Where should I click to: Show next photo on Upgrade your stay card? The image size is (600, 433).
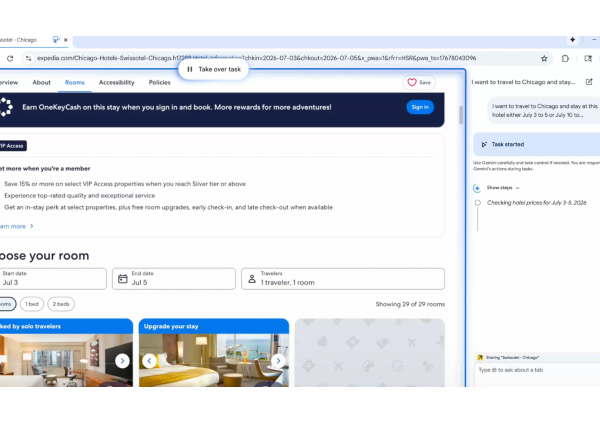point(278,361)
